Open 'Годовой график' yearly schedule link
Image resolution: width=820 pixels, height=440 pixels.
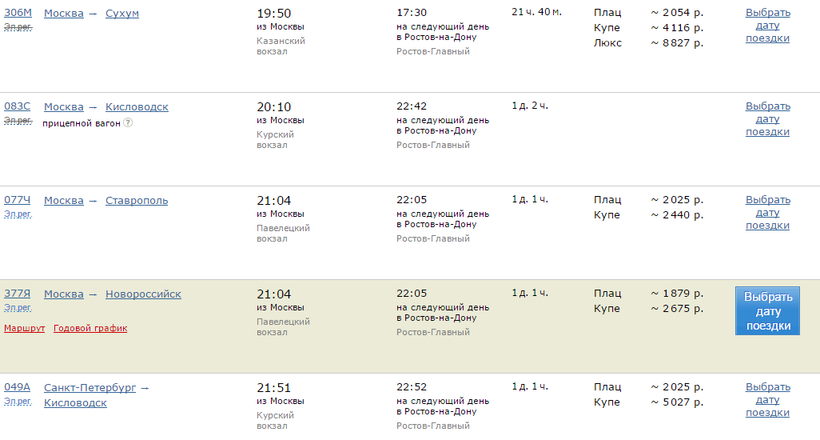[90, 328]
